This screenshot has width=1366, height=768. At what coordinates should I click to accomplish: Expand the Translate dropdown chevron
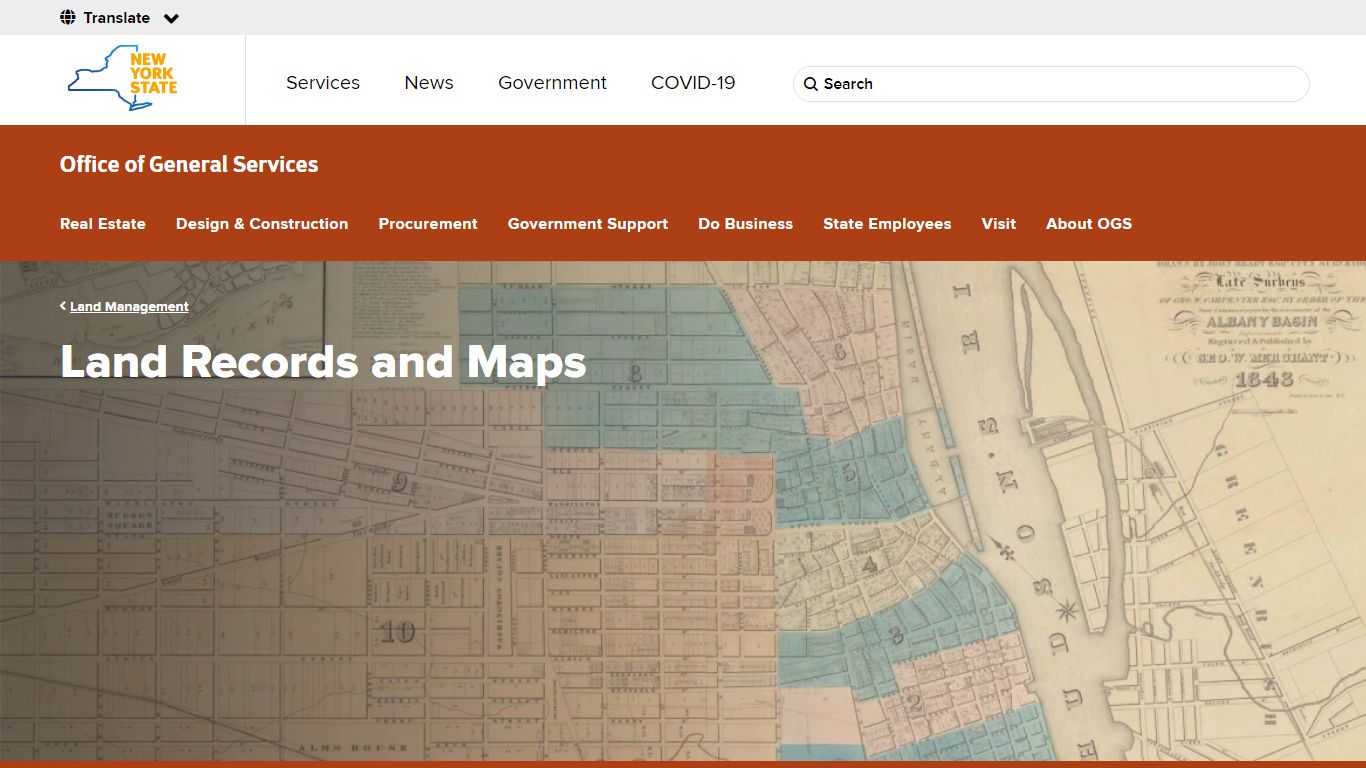pos(171,18)
